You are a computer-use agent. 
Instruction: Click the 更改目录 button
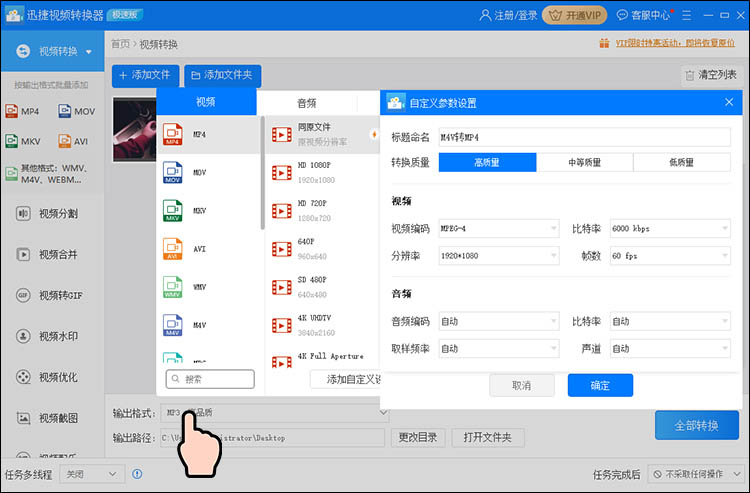click(418, 438)
